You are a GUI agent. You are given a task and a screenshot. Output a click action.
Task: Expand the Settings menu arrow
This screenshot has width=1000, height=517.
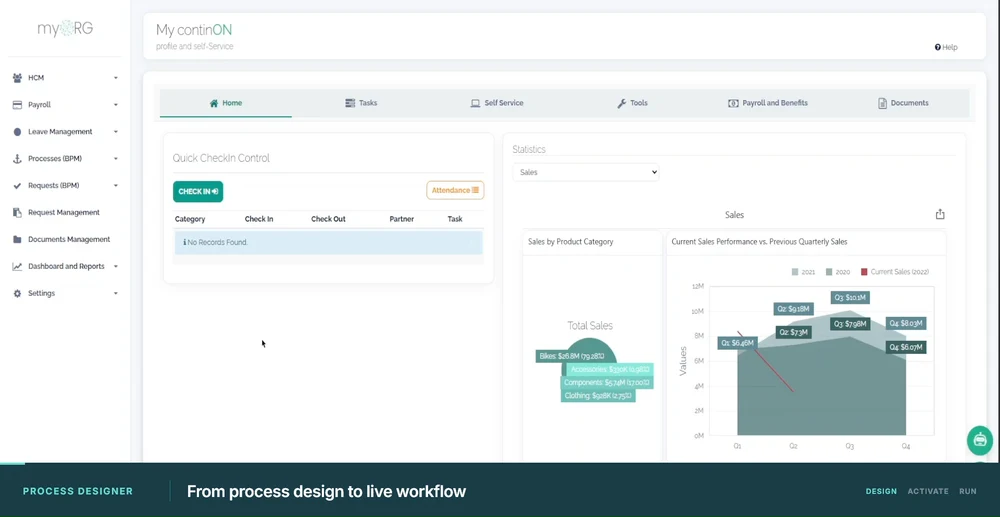tap(116, 293)
